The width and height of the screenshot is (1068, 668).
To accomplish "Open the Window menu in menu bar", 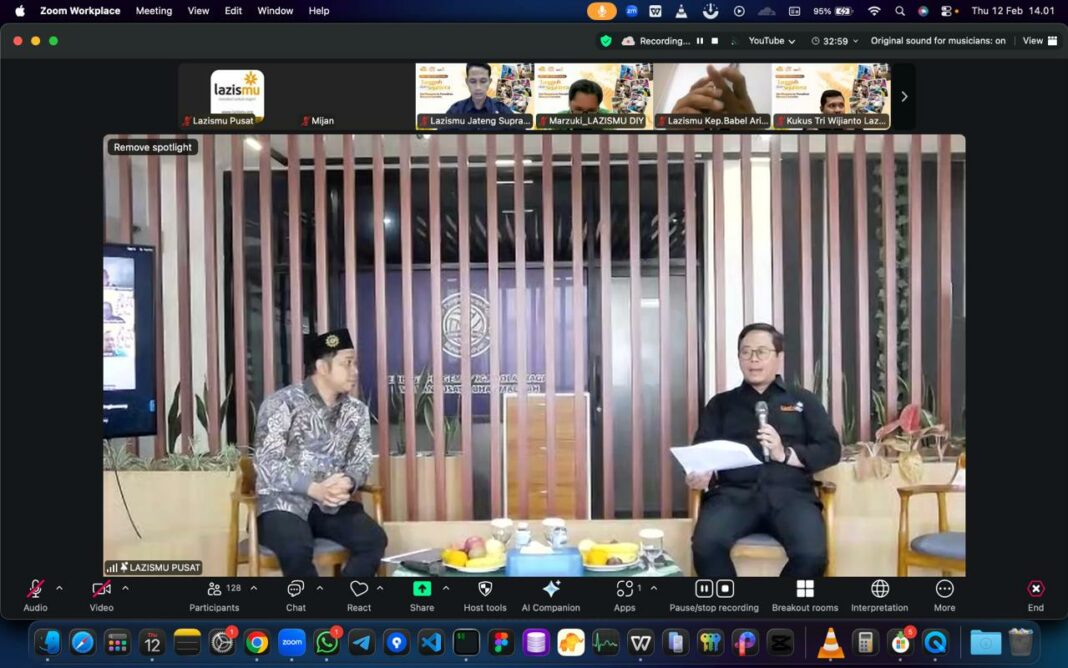I will [x=275, y=11].
